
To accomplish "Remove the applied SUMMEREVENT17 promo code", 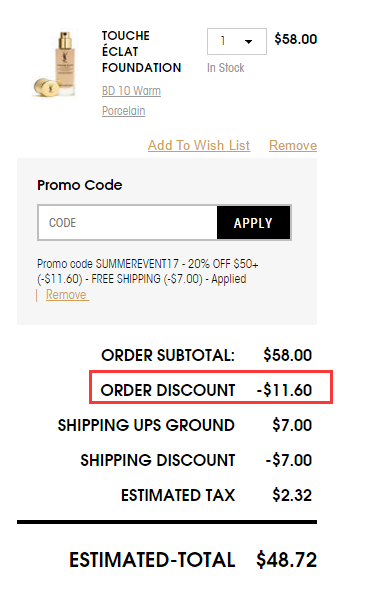I will click(x=67, y=295).
